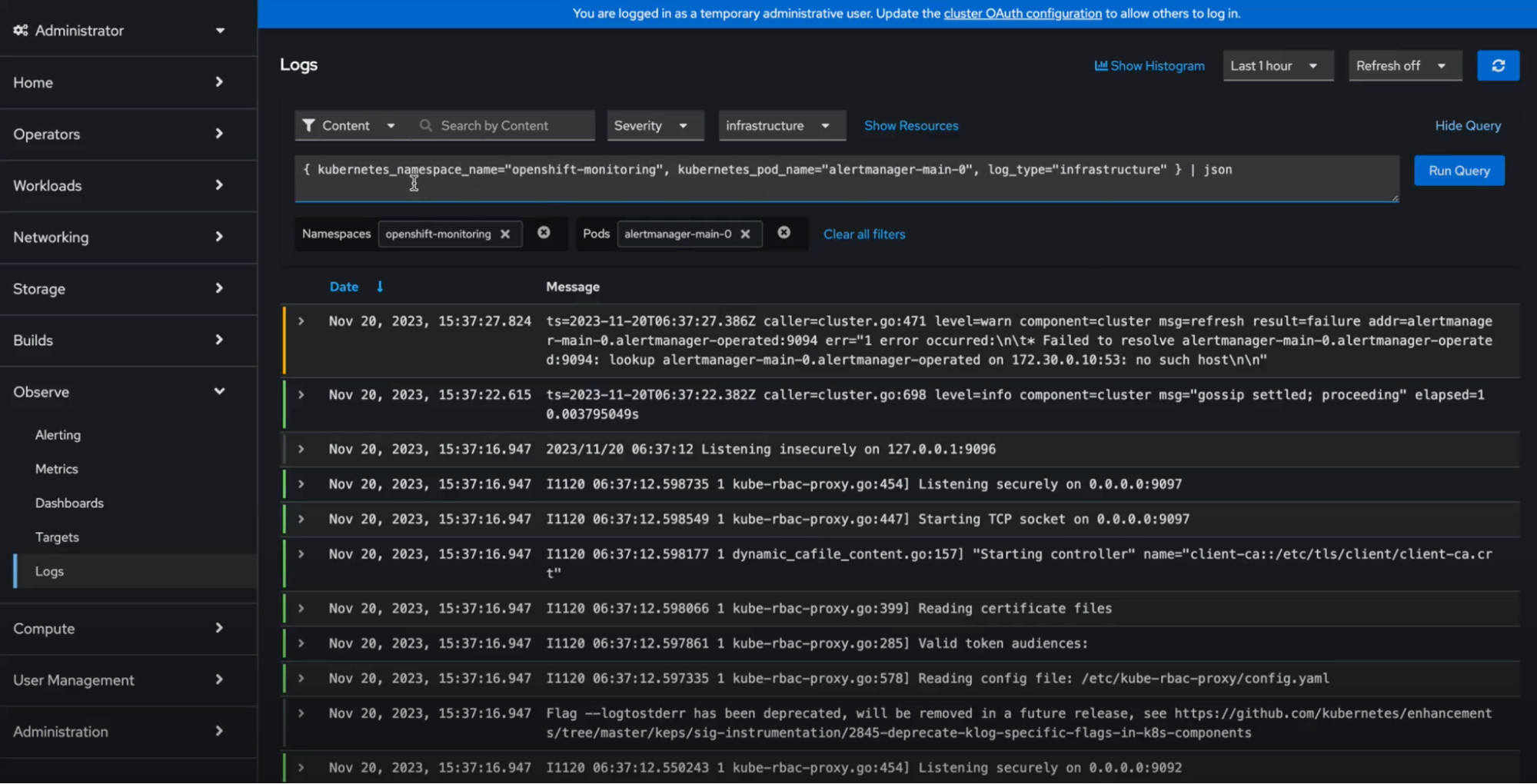Viewport: 1537px width, 784px height.
Task: Click the filter funnel icon beside Content
Action: coord(308,125)
